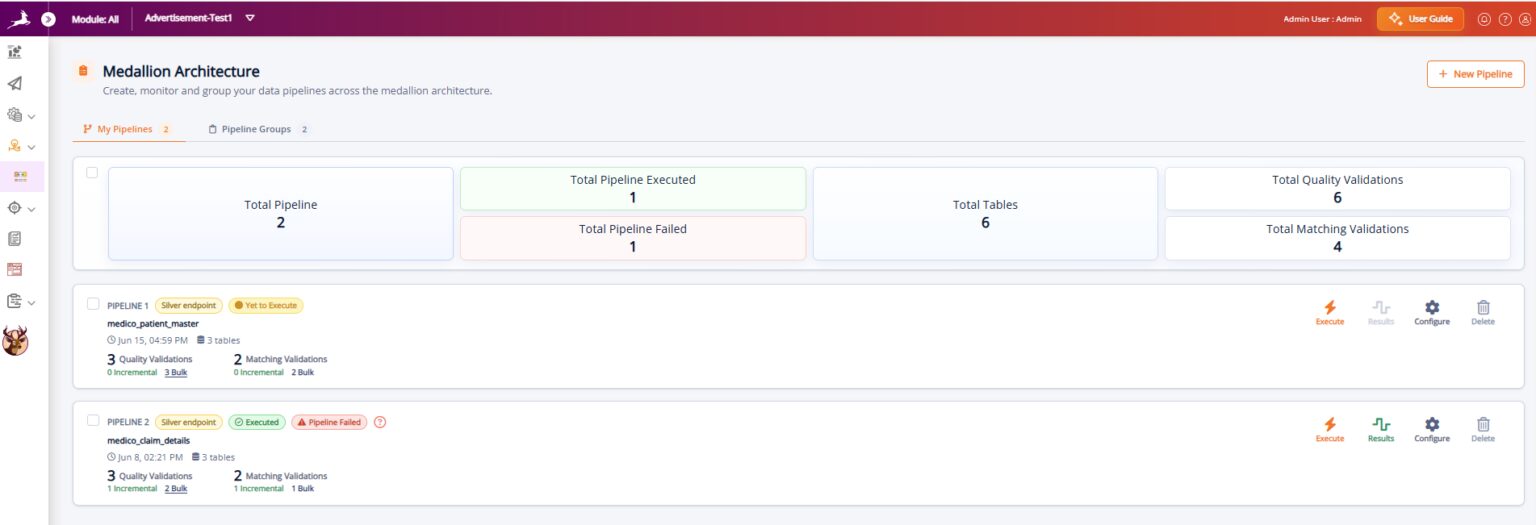The height and width of the screenshot is (525, 1536).
Task: Click the Module: All label
Action: (x=95, y=19)
